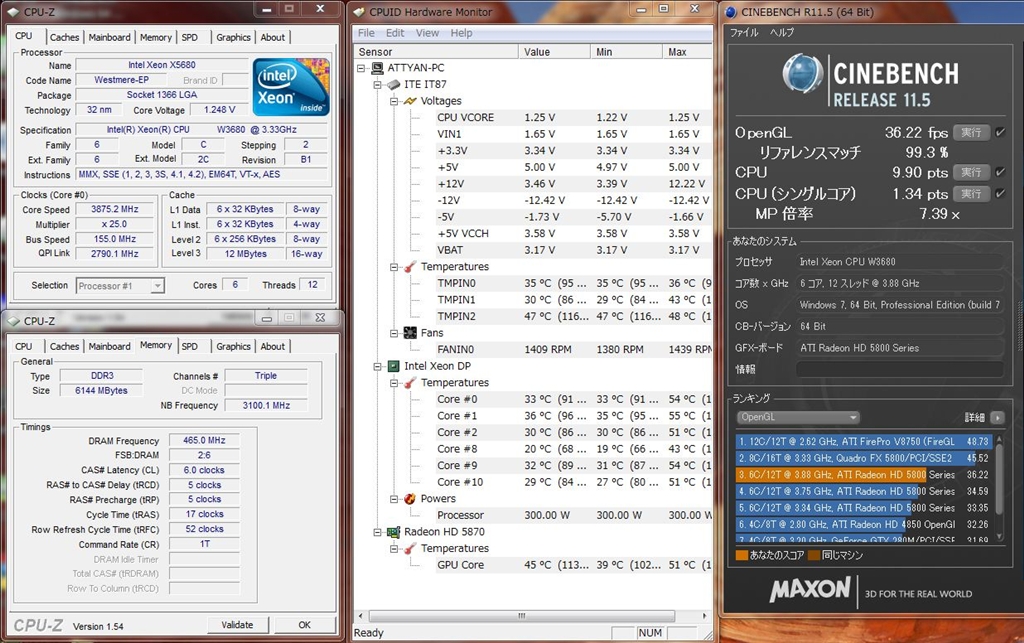Open the File menu in Hardware Monitor
The height and width of the screenshot is (643, 1024).
click(x=366, y=33)
